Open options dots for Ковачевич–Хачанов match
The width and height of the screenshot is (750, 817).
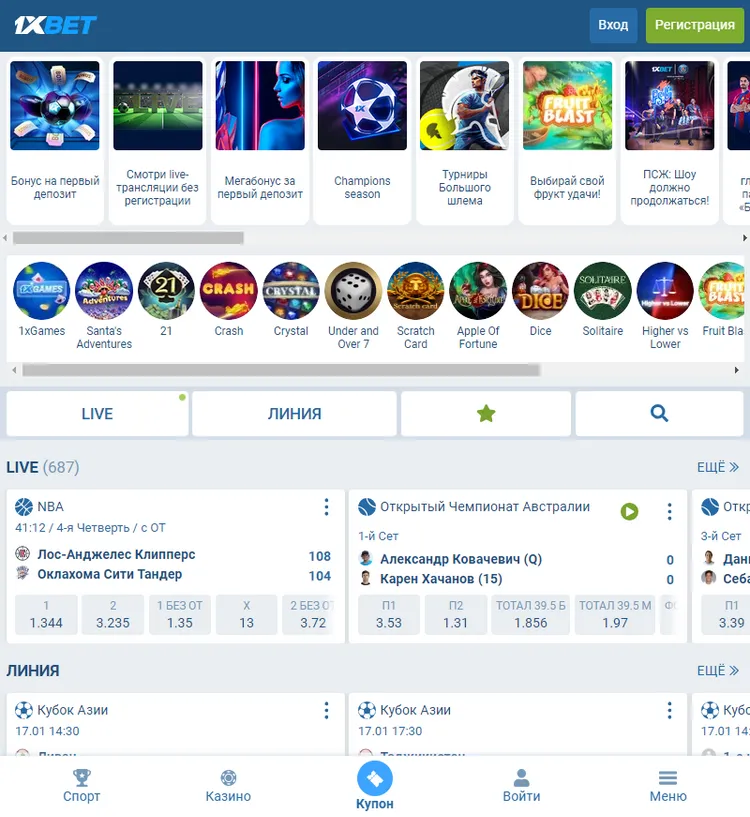pyautogui.click(x=670, y=512)
